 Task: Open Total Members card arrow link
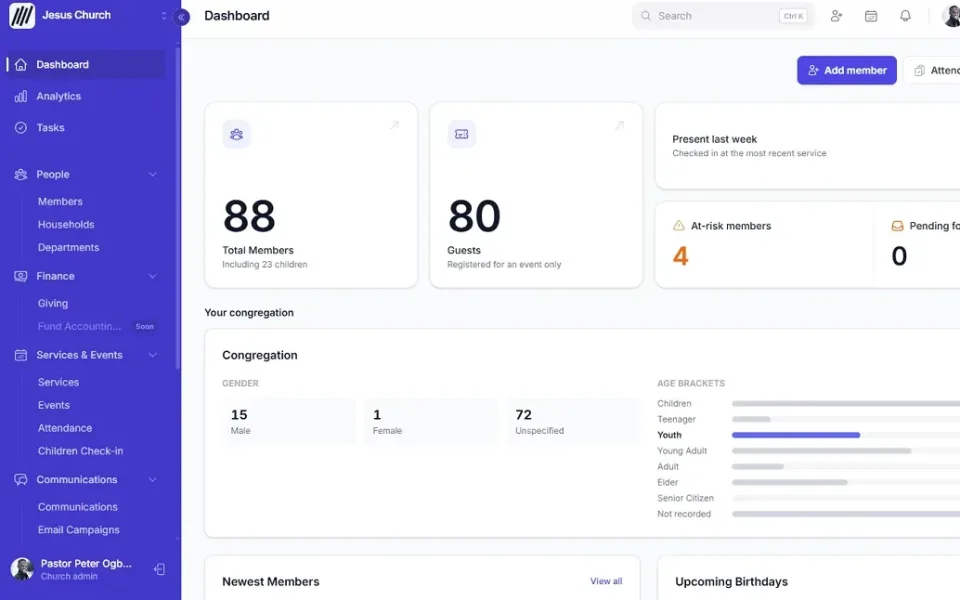pyautogui.click(x=394, y=125)
